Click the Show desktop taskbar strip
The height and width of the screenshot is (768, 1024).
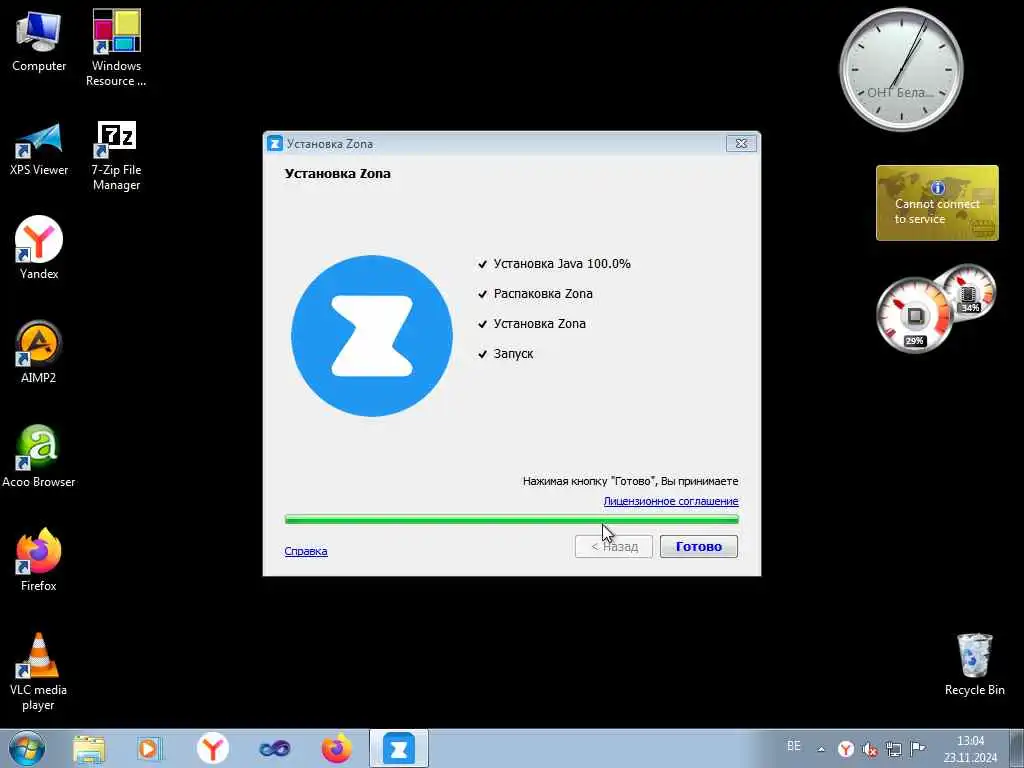pyautogui.click(x=1017, y=748)
